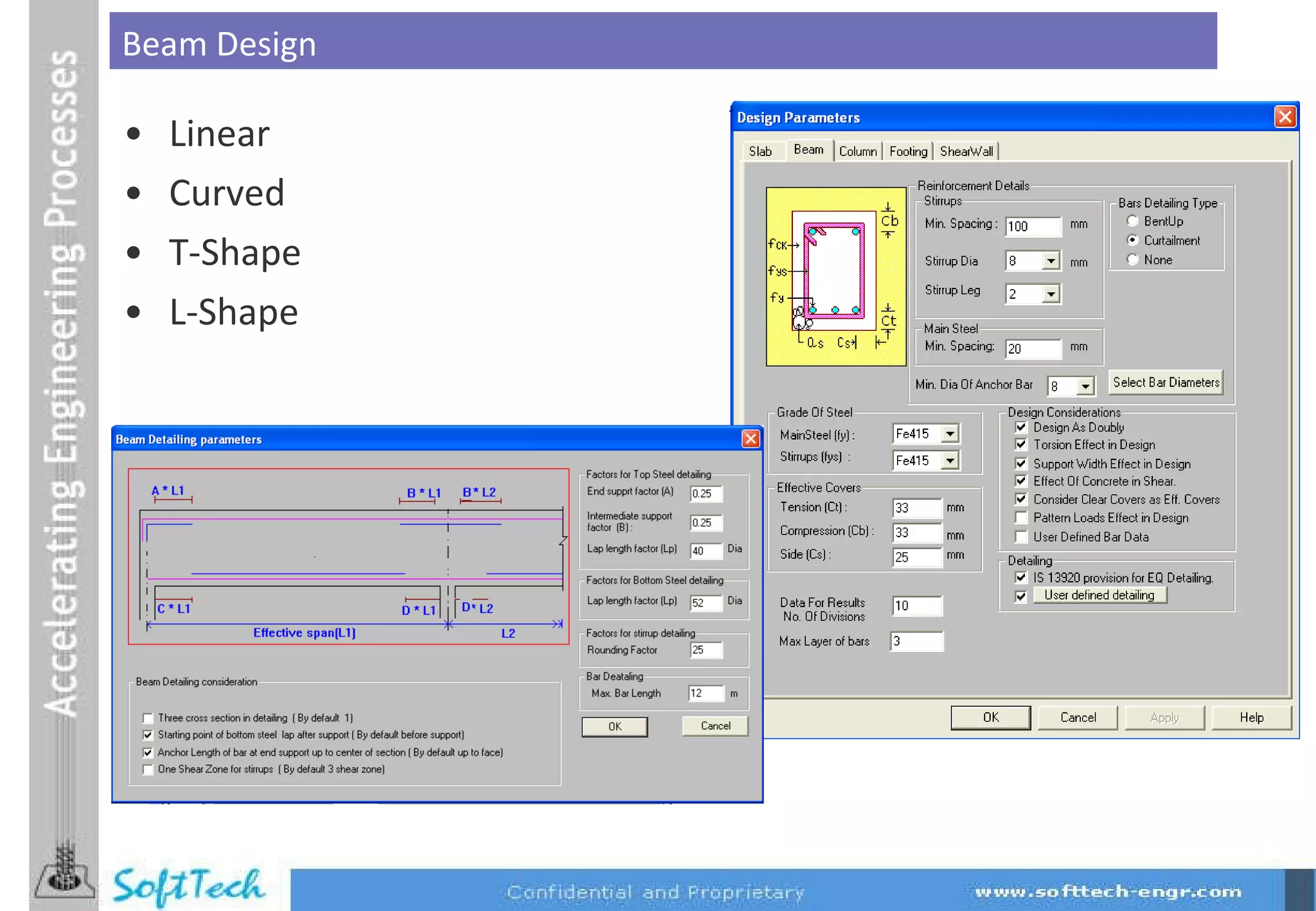Click the www.softtech-engr.com link

coord(1108,892)
